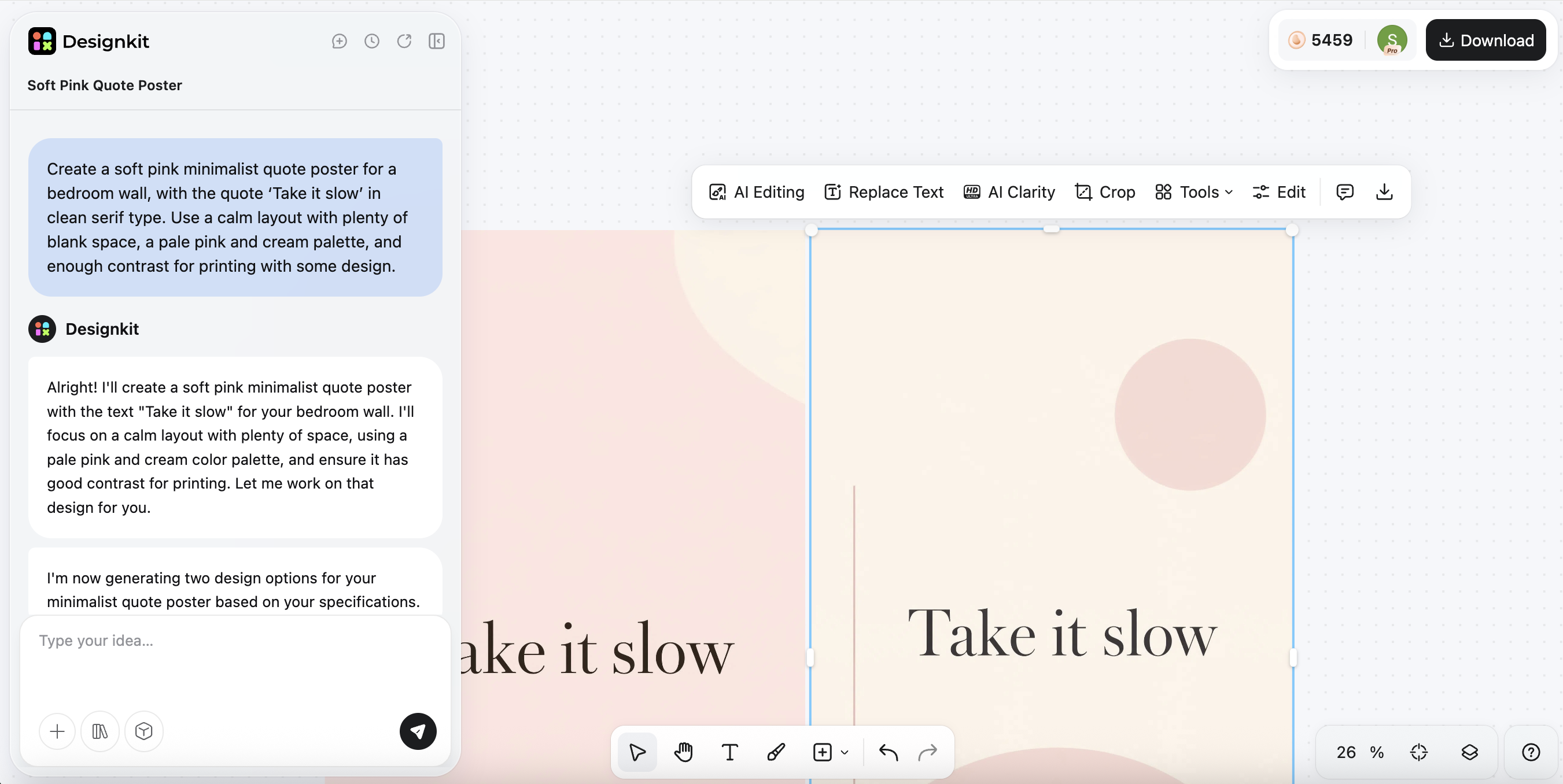View the 5459 credits balance
Image resolution: width=1563 pixels, height=784 pixels.
1320,40
